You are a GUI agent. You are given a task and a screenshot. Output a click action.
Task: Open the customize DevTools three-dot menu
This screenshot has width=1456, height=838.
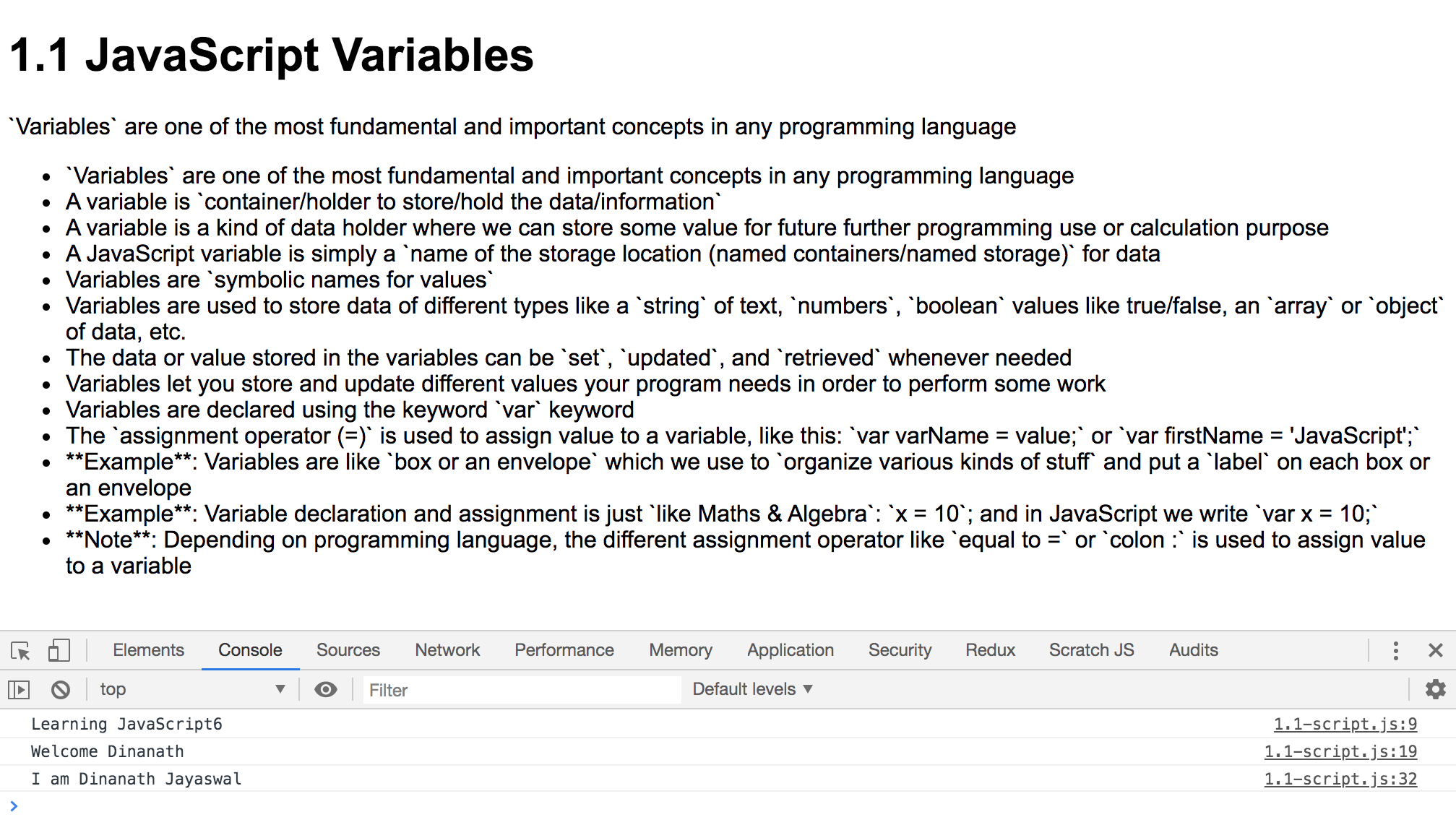[1395, 649]
